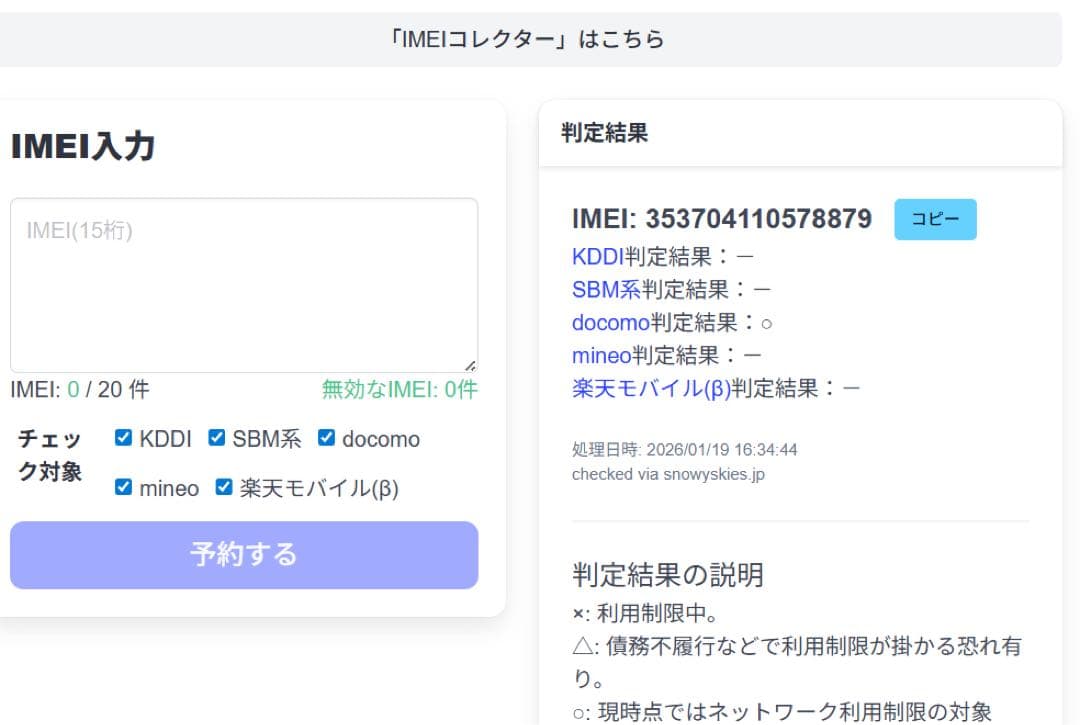Open the 楽天モバイル(β) result link
This screenshot has height=725, width=1080.
click(651, 388)
